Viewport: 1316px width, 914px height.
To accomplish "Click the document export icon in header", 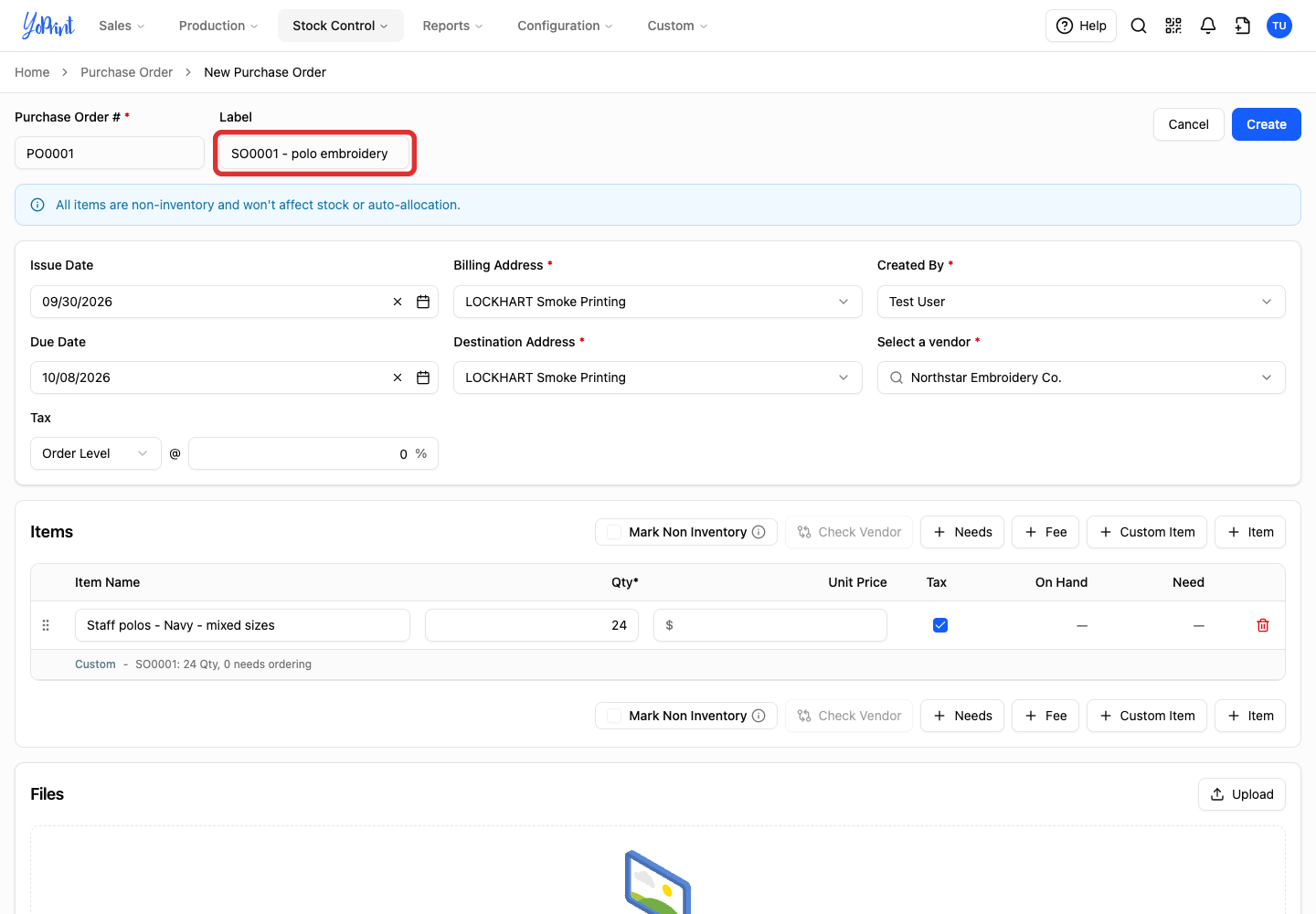I will 1243,26.
